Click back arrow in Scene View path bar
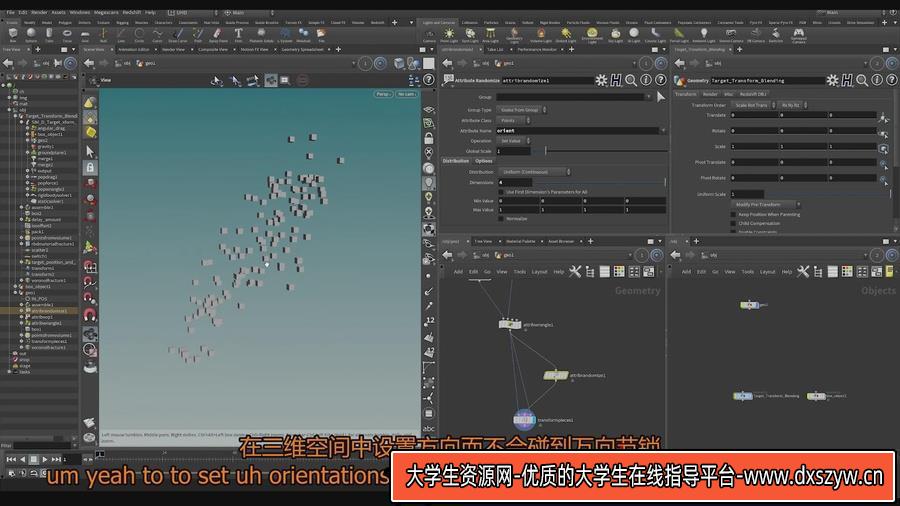Screen dimensions: 900x506 pyautogui.click(x=90, y=63)
